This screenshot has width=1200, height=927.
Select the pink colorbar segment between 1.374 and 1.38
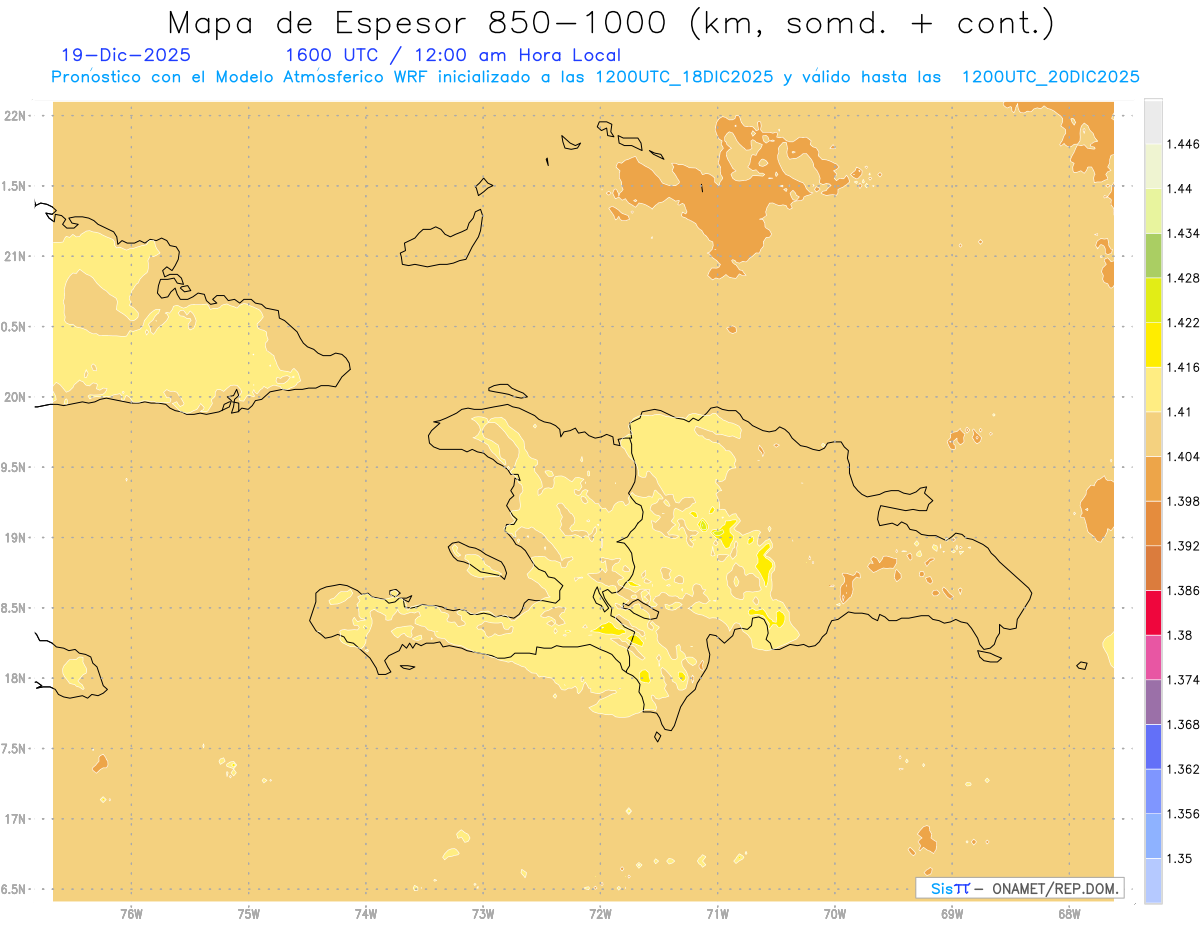coord(1153,657)
